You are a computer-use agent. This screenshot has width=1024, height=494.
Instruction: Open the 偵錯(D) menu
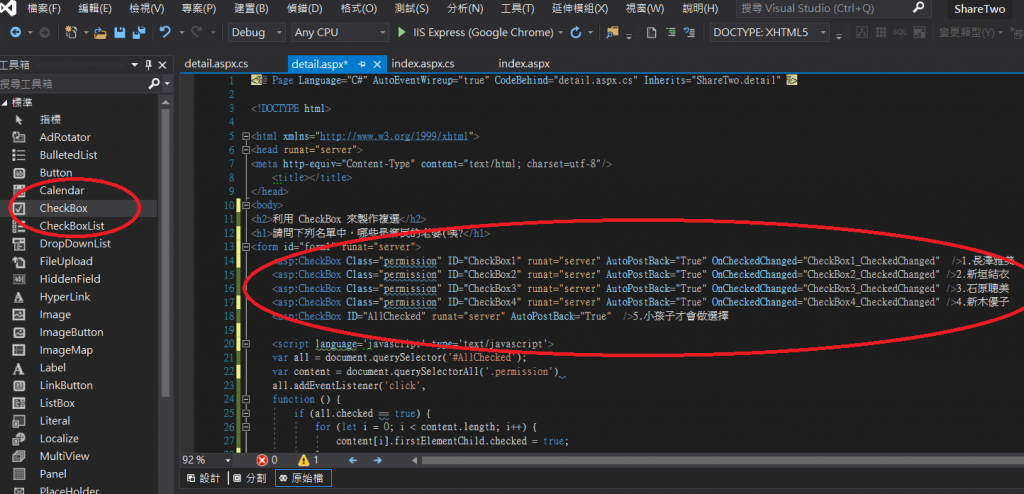304,8
